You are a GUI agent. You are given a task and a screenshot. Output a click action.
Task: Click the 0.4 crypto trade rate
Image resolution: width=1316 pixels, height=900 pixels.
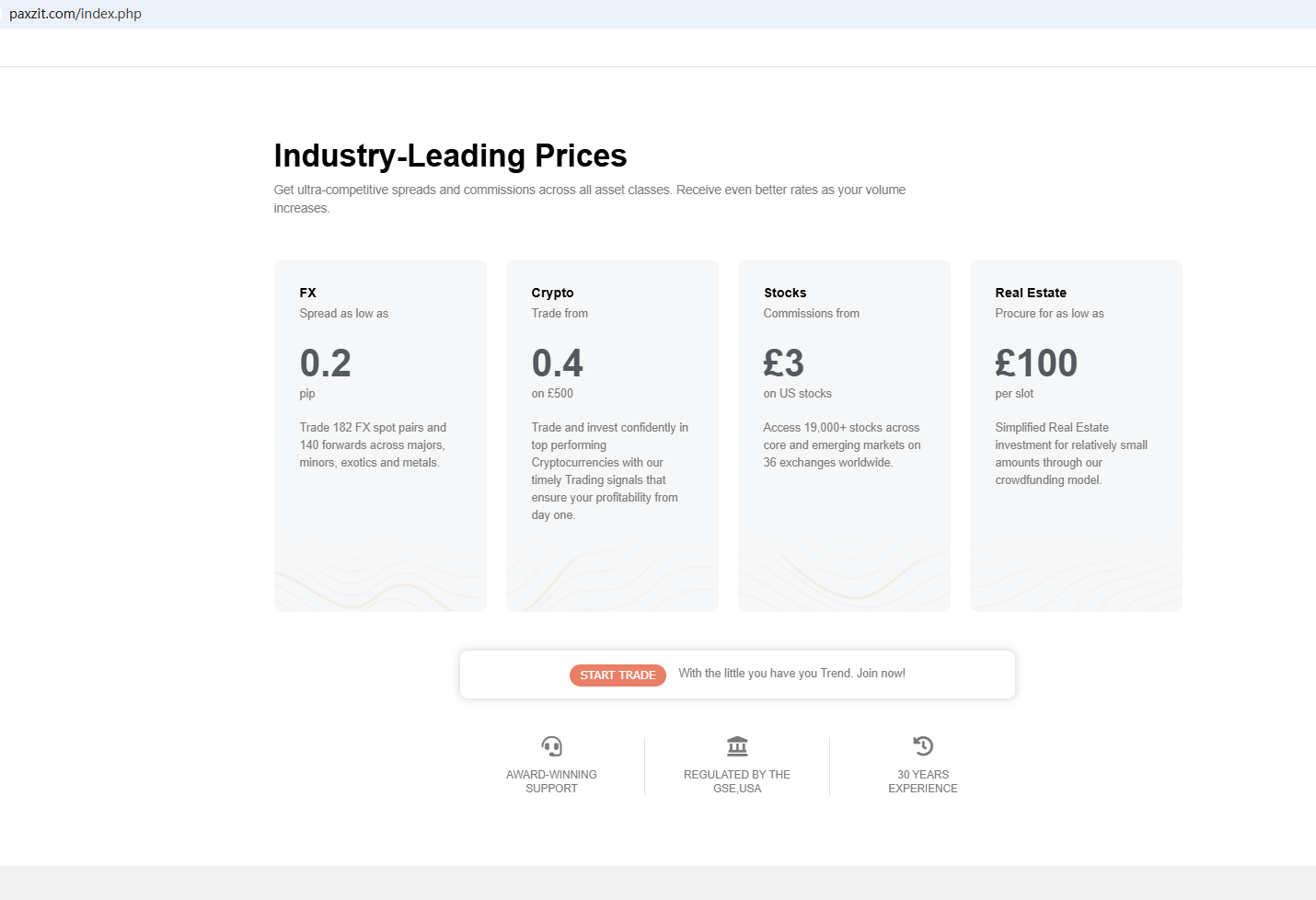pyautogui.click(x=558, y=363)
